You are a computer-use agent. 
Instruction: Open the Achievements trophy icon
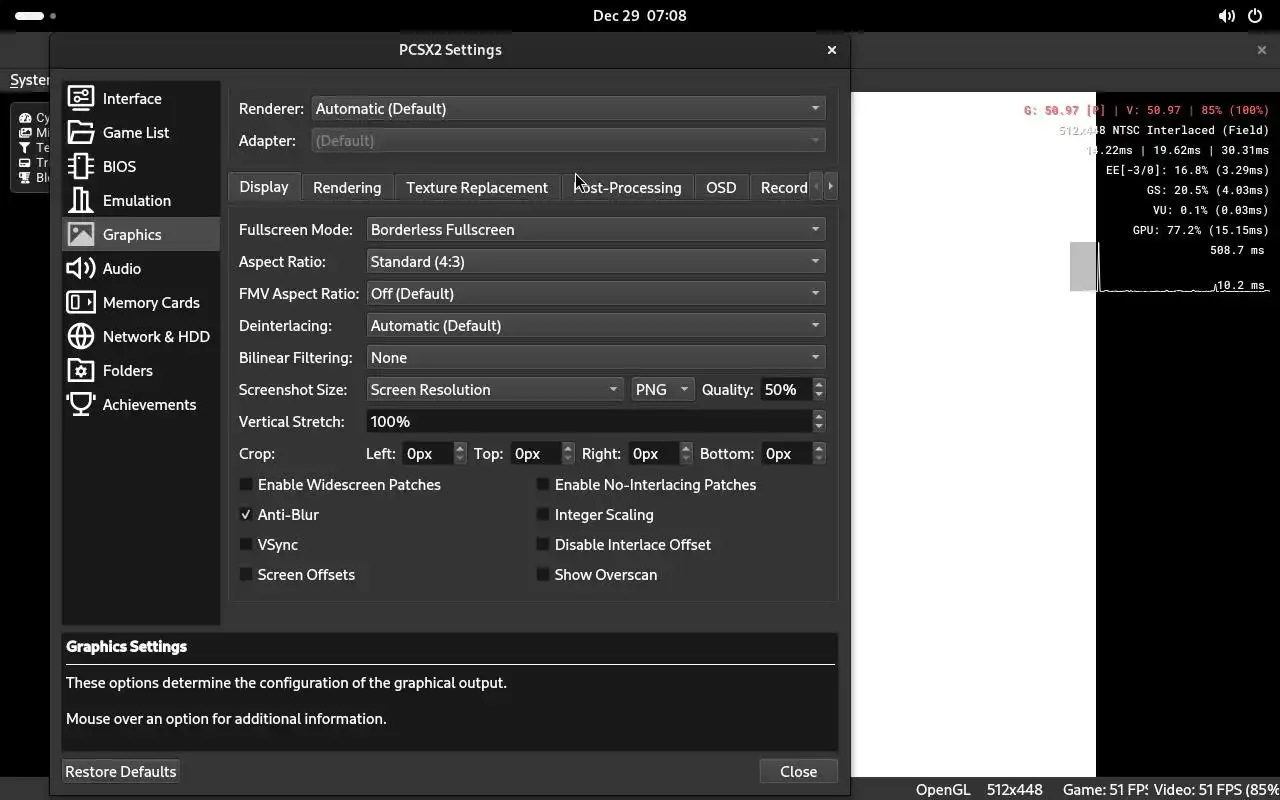click(81, 404)
